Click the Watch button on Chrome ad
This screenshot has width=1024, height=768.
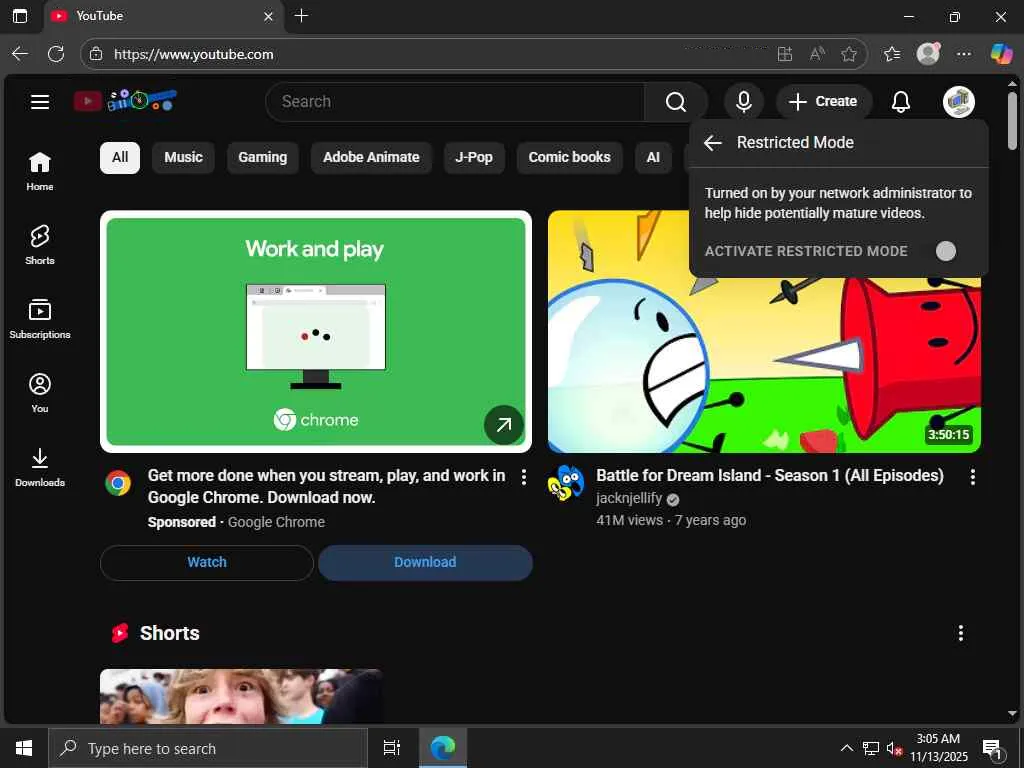tap(207, 562)
